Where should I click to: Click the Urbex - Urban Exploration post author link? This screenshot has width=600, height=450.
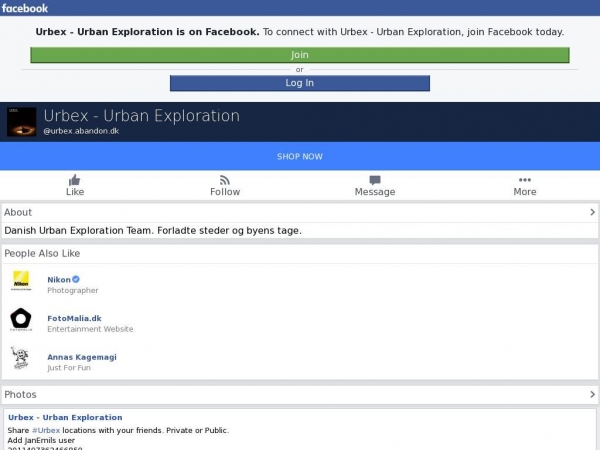pos(65,417)
